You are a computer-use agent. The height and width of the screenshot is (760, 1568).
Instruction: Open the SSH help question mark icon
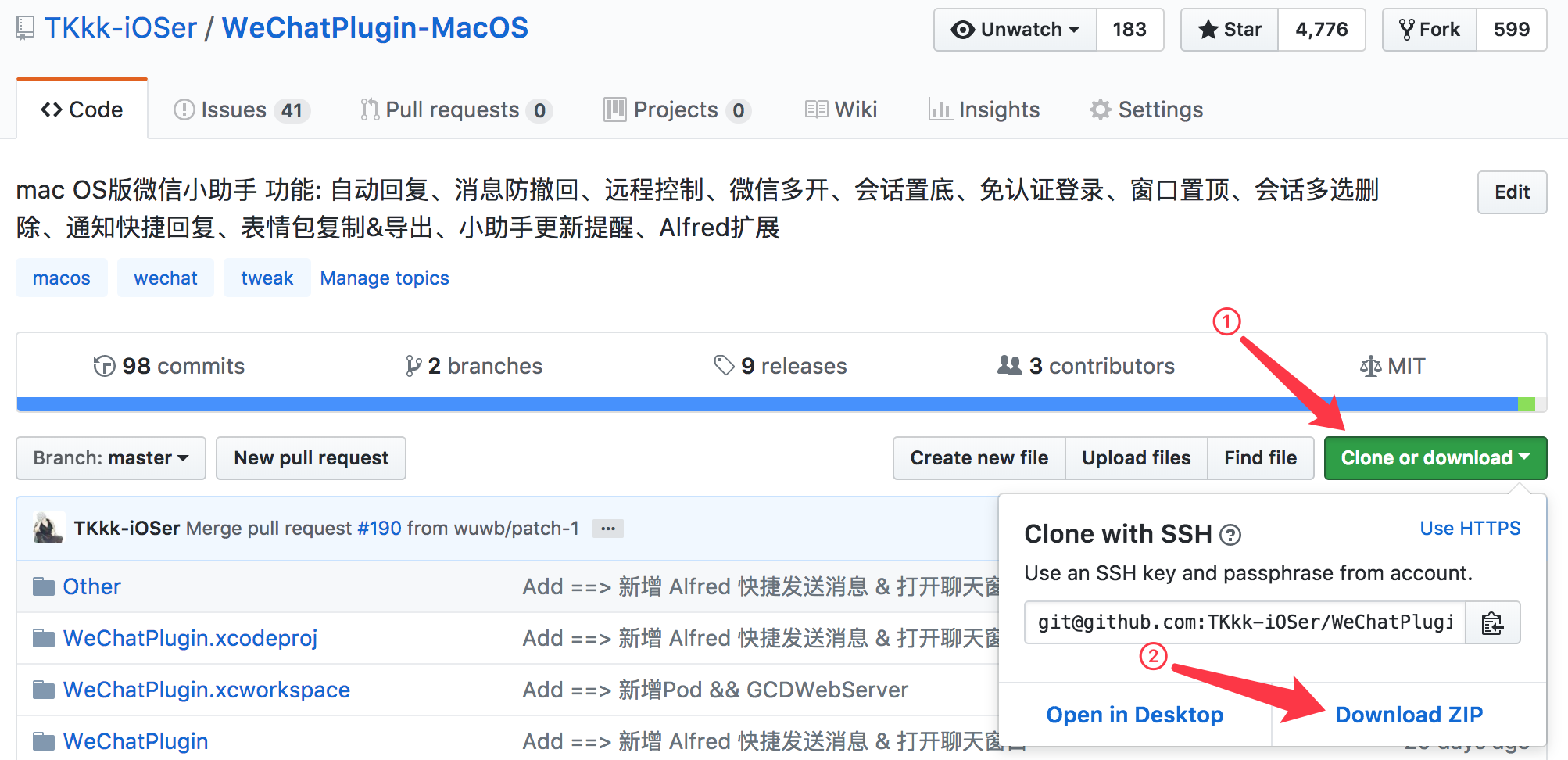pyautogui.click(x=1230, y=535)
